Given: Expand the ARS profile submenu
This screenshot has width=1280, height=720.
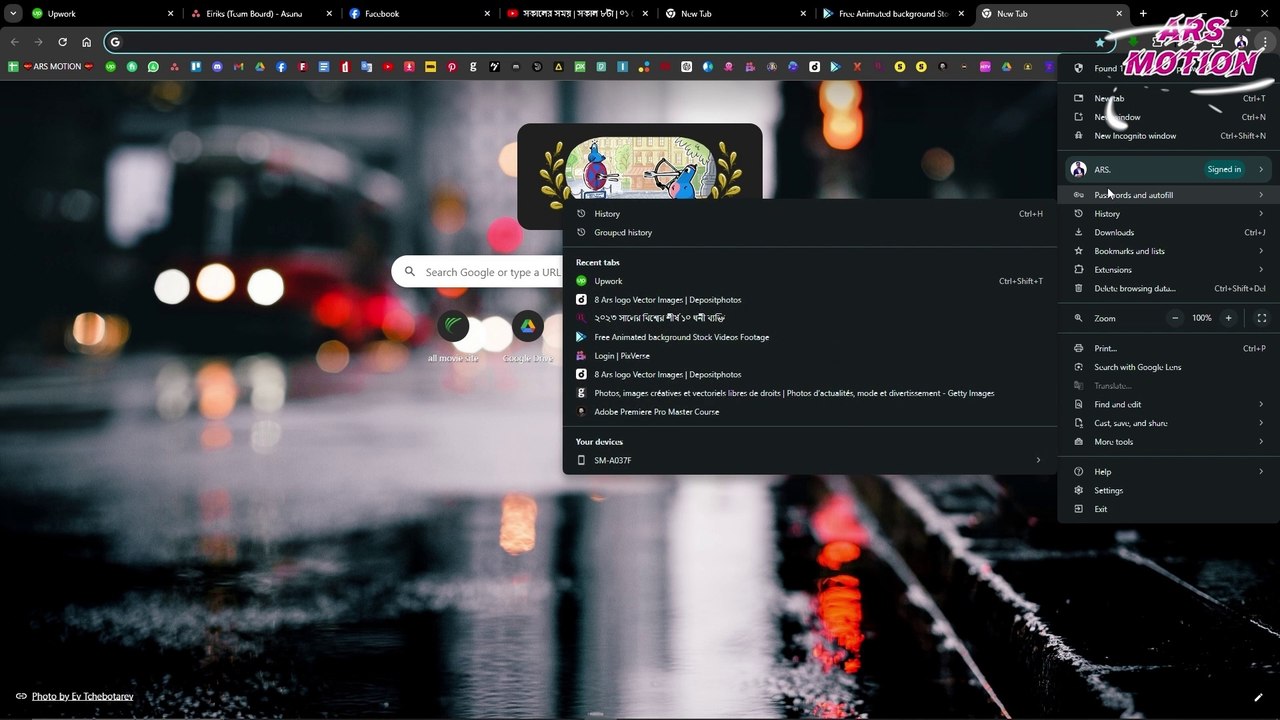Looking at the screenshot, I should [x=1168, y=169].
